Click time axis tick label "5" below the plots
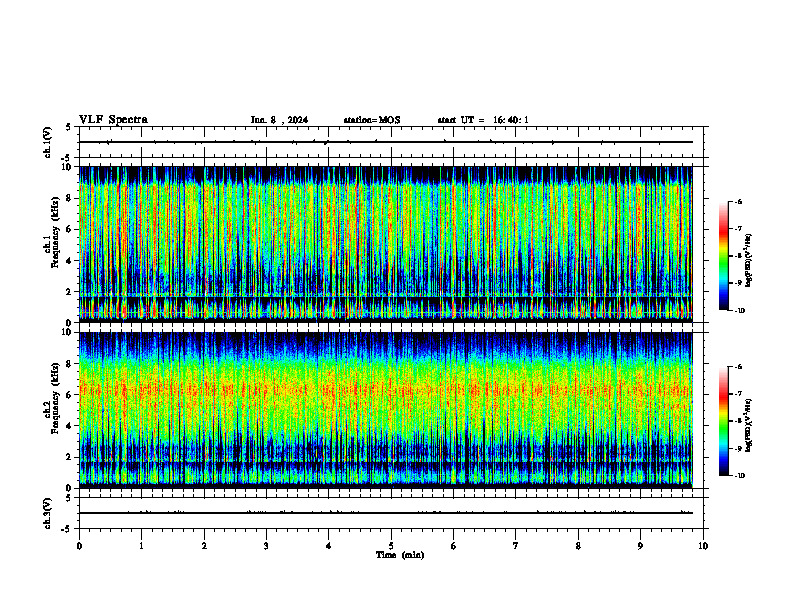The height and width of the screenshot is (612, 792). click(391, 546)
